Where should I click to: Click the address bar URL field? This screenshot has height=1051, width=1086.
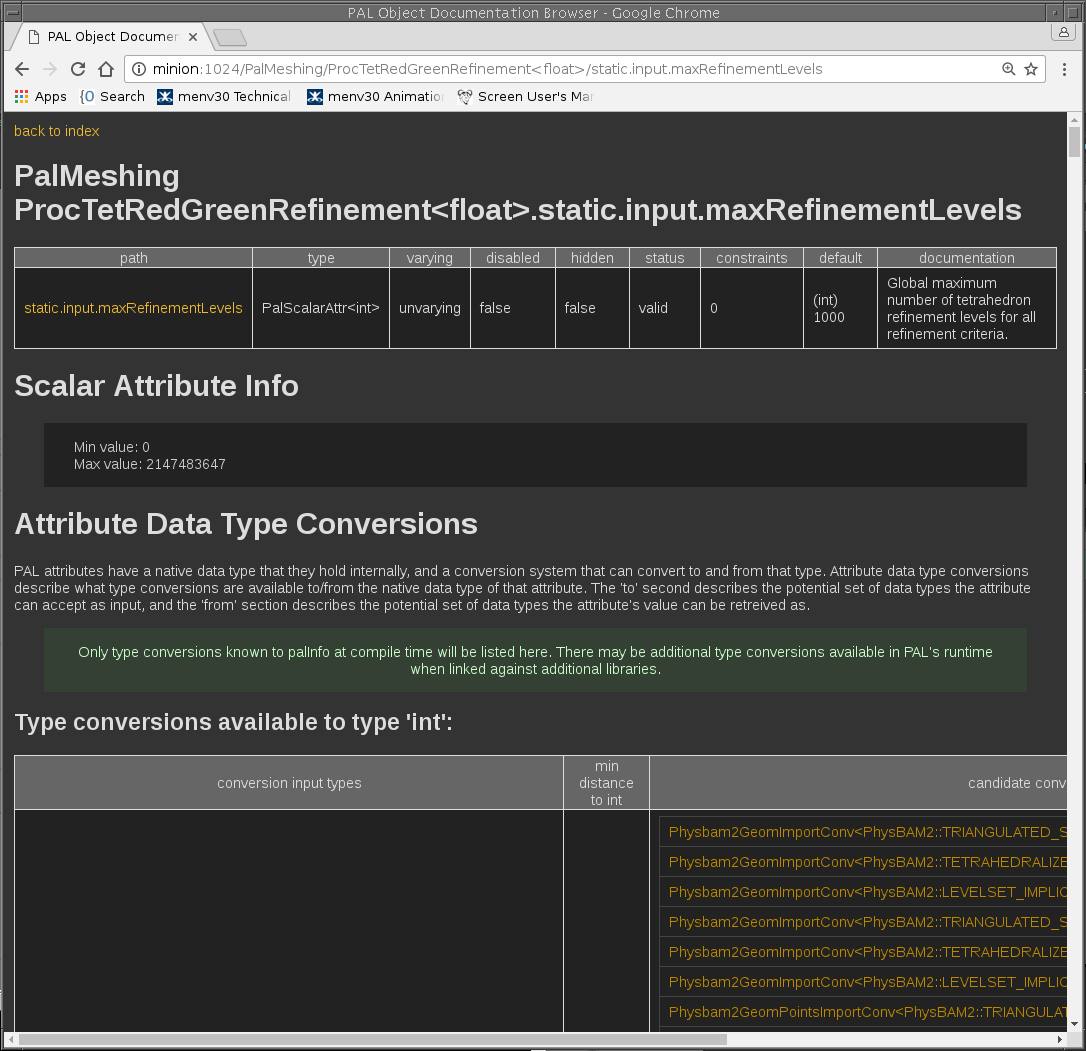tap(560, 70)
